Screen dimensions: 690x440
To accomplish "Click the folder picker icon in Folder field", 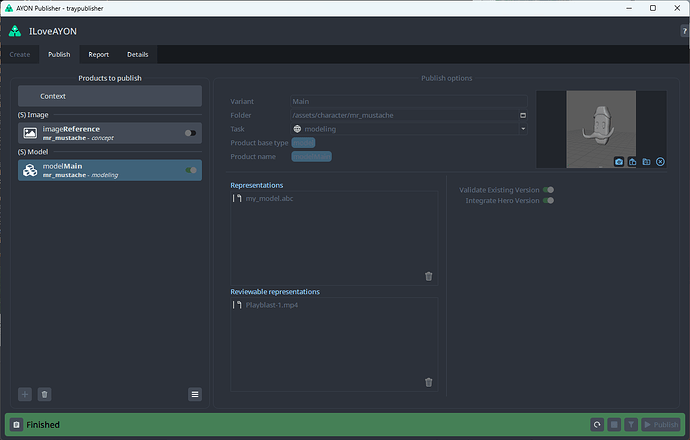I will pos(523,115).
